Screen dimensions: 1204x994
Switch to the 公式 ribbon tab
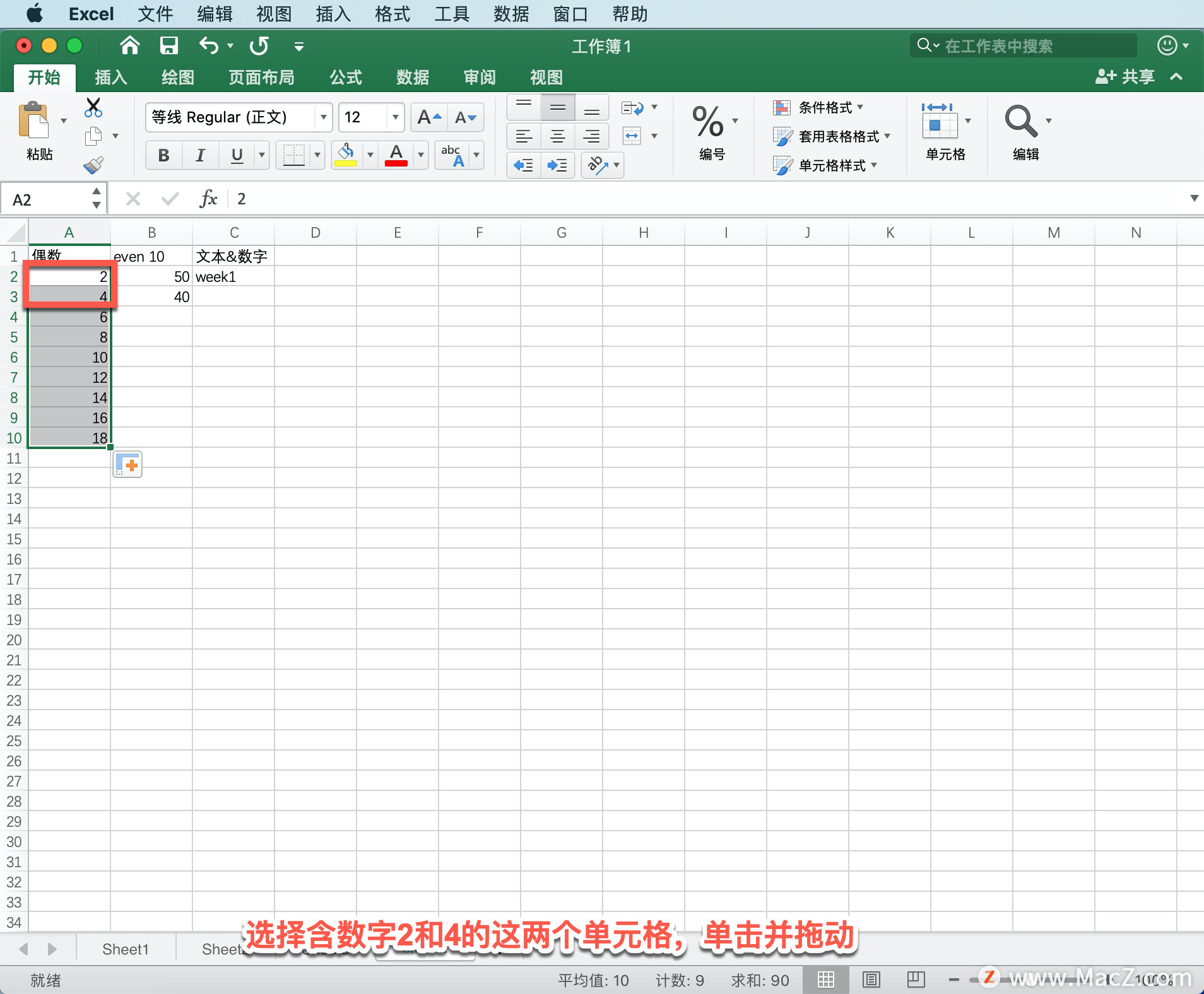[x=346, y=77]
